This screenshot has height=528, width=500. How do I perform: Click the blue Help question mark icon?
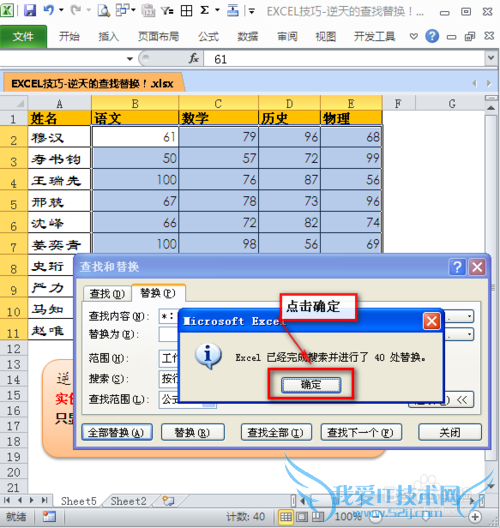point(432,36)
